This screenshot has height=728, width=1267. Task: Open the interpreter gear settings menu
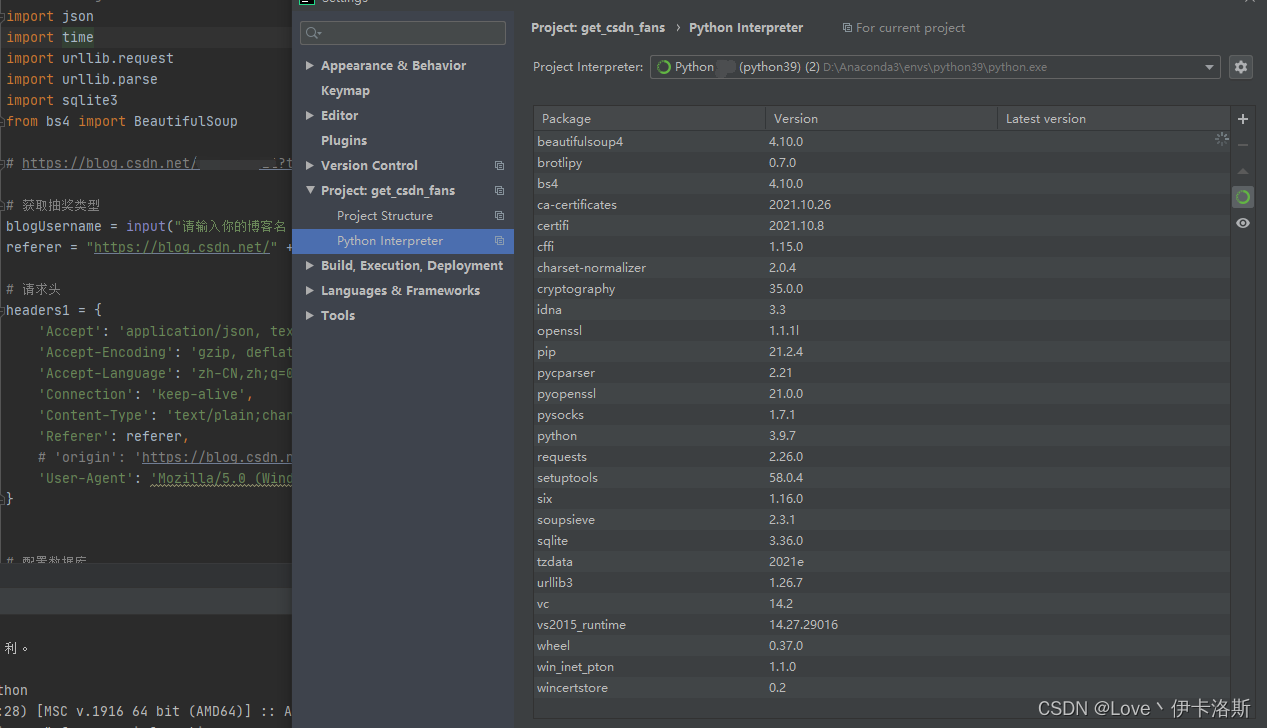coord(1241,67)
